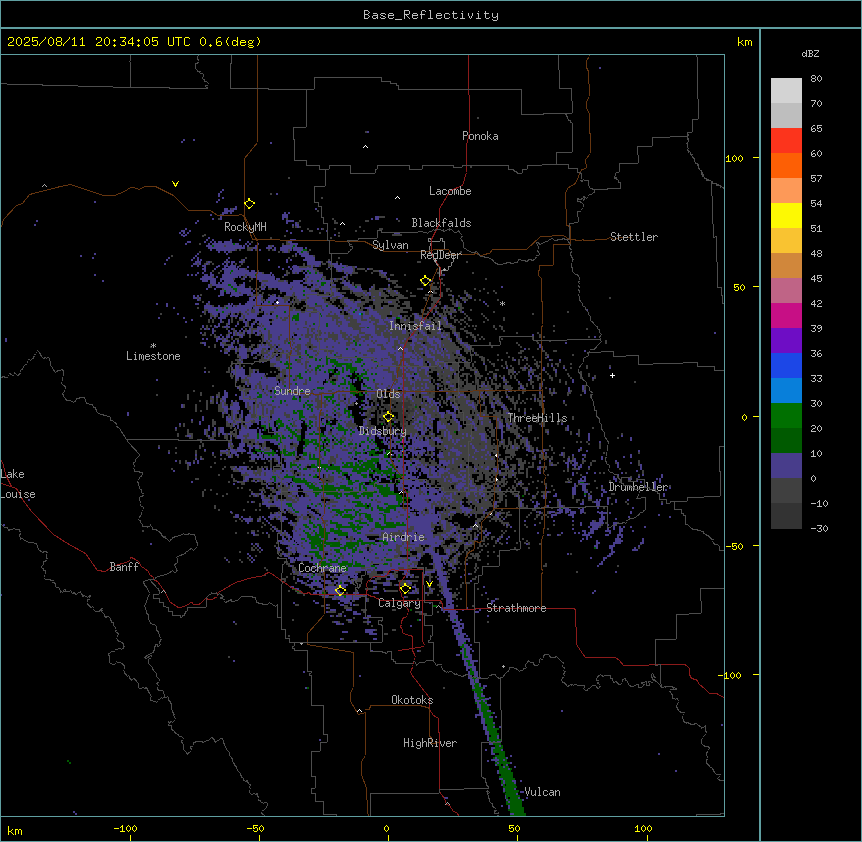The image size is (862, 842).
Task: Select the Innisfail label
Action: tap(415, 326)
